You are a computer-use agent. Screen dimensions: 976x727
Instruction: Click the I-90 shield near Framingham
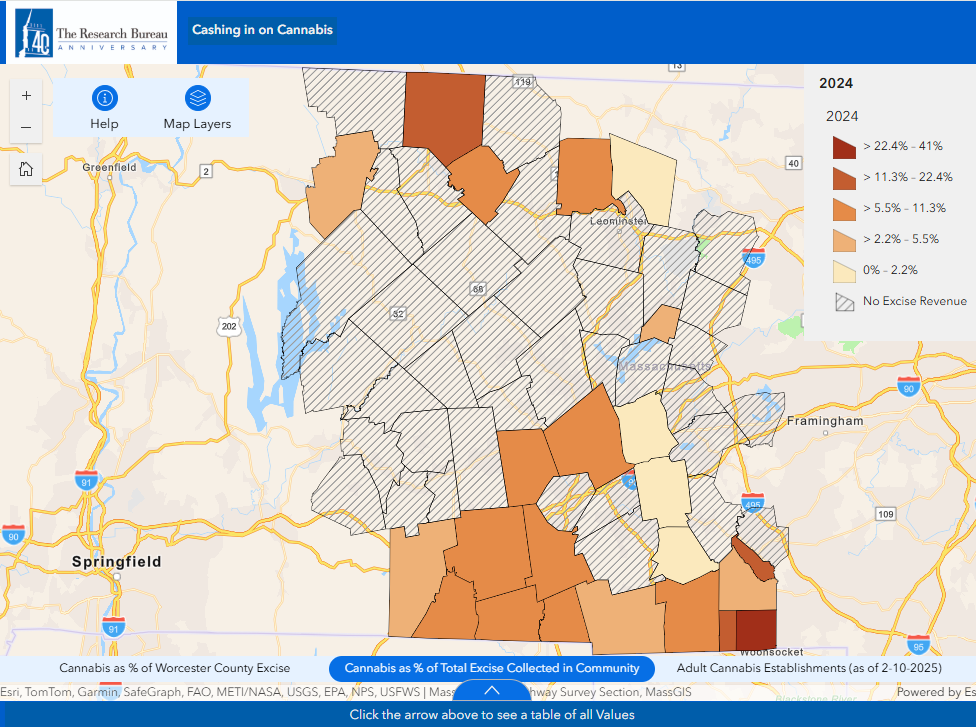909,387
